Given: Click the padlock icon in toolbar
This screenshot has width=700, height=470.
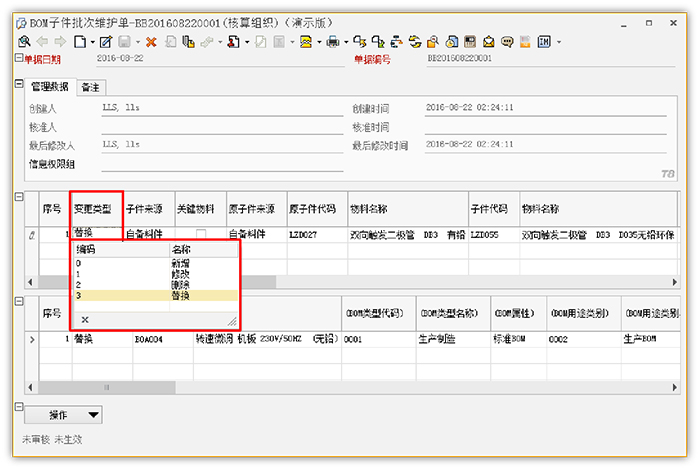Looking at the screenshot, I should [x=434, y=42].
